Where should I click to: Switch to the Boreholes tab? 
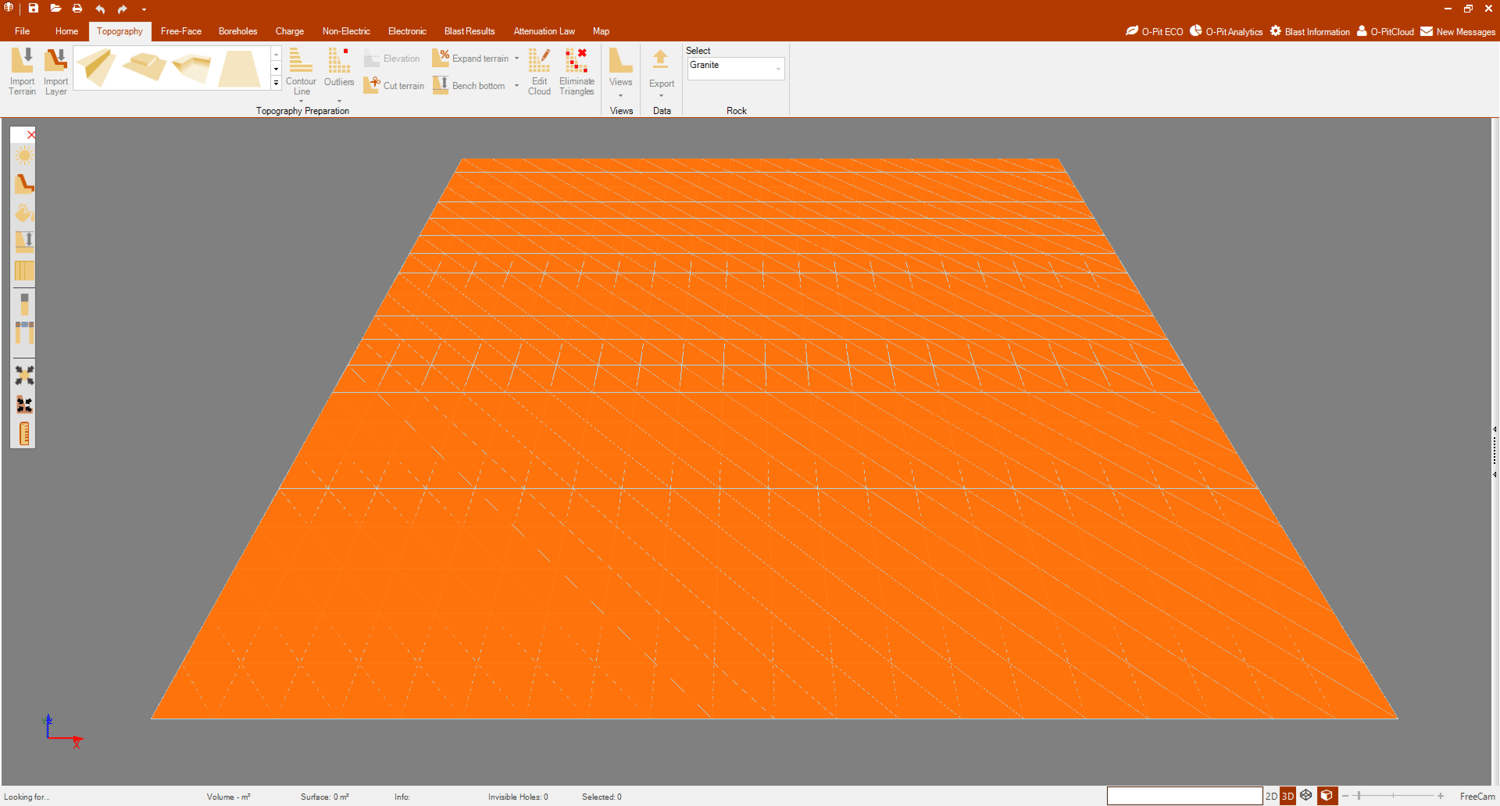(x=238, y=31)
